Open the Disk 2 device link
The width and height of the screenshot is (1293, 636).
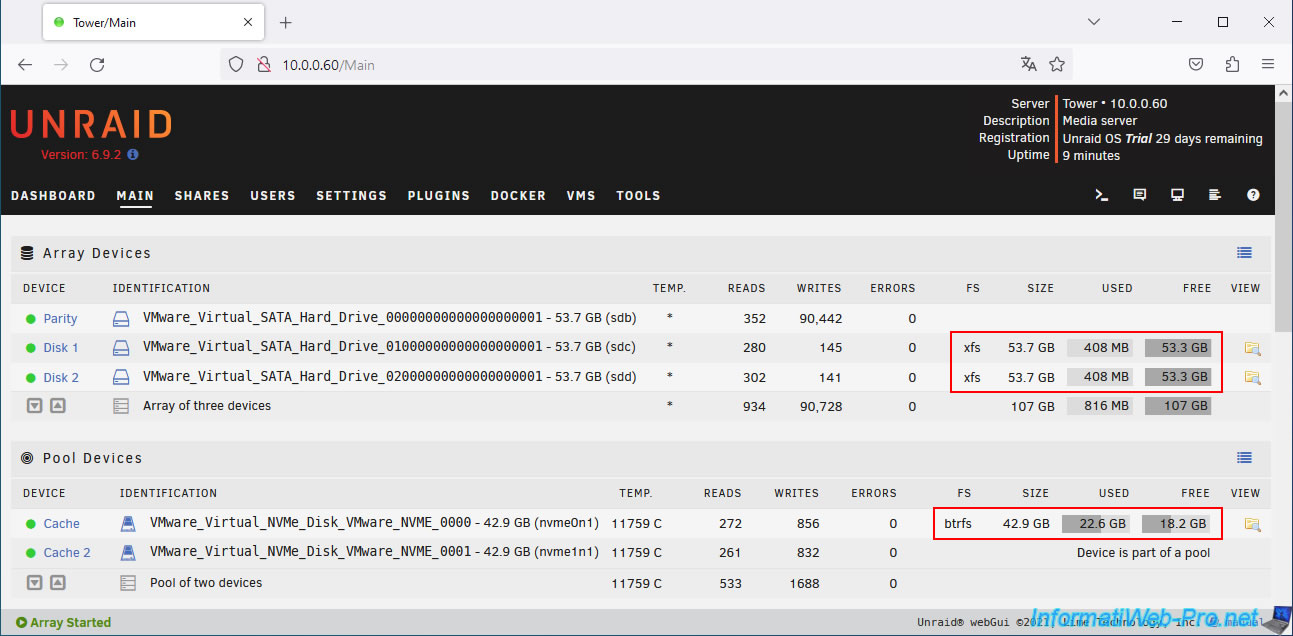(61, 378)
